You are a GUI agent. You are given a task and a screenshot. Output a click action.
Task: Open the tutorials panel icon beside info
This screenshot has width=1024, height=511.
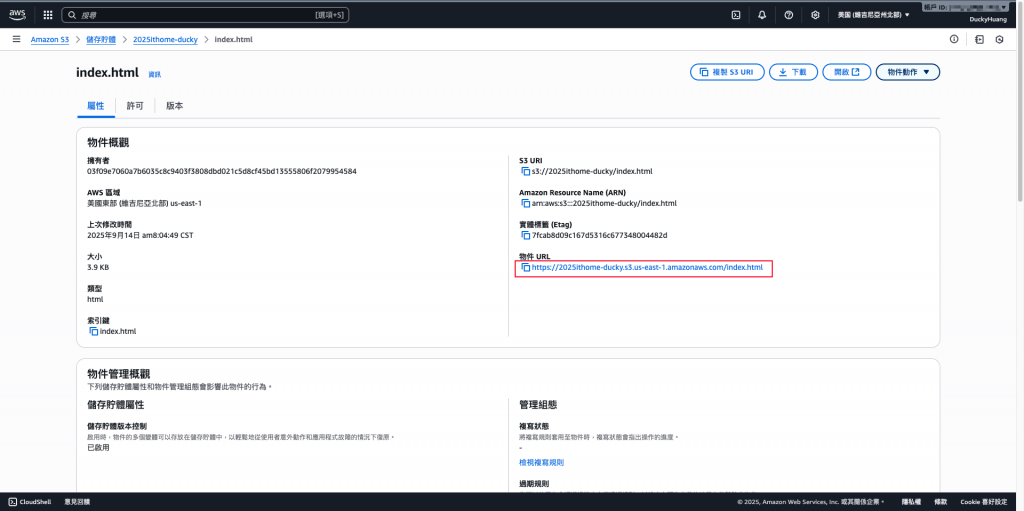point(979,39)
